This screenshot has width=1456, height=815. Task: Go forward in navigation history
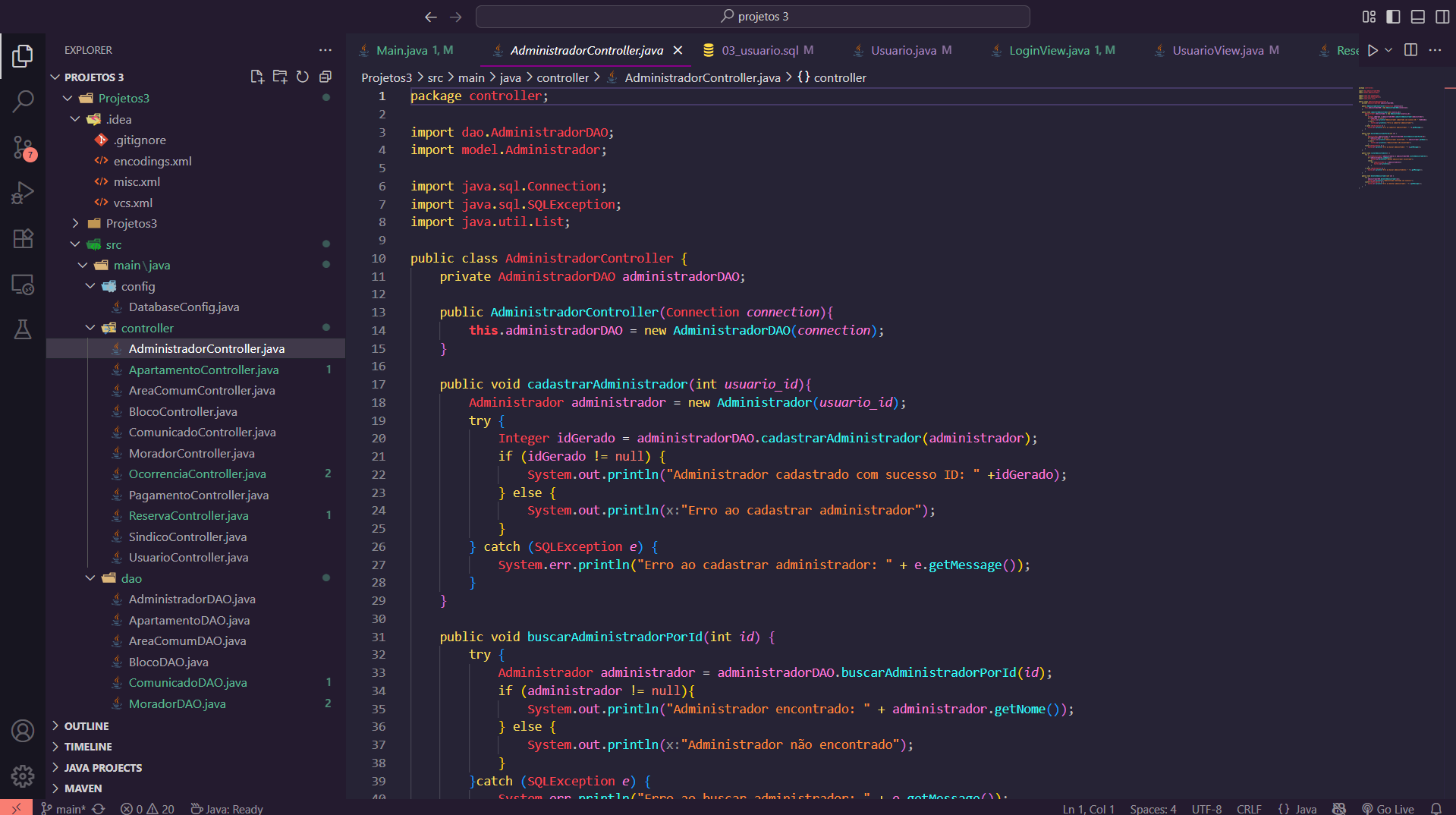456,17
